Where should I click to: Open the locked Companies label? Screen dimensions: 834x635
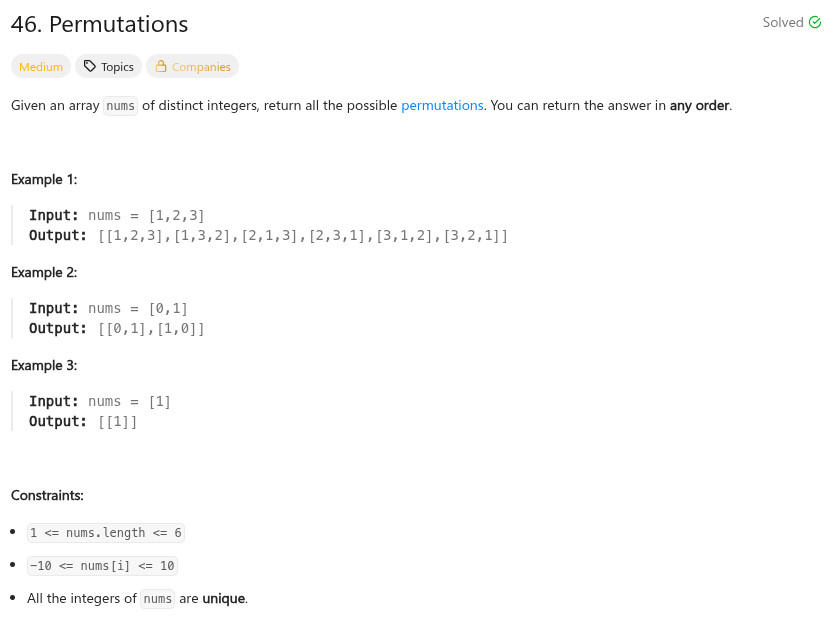coord(201,67)
